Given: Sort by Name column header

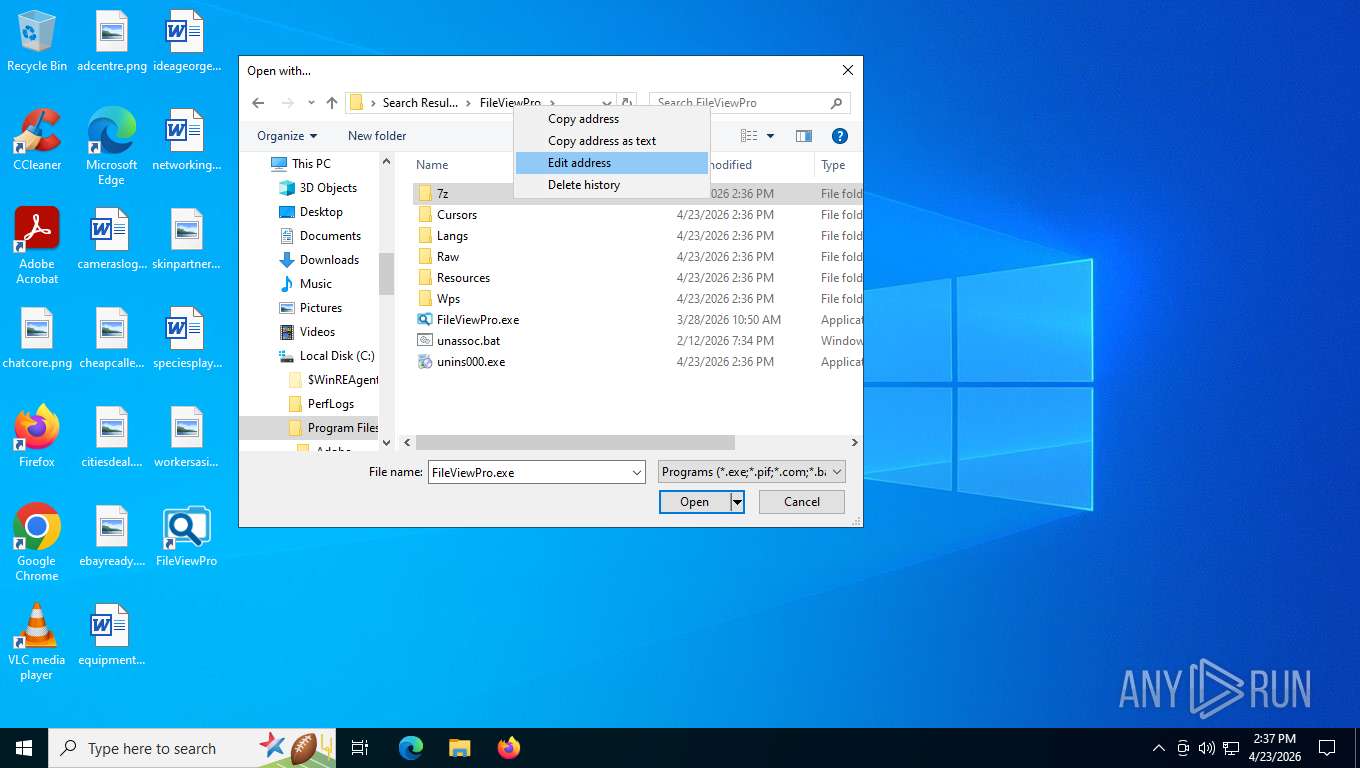Looking at the screenshot, I should pyautogui.click(x=432, y=165).
